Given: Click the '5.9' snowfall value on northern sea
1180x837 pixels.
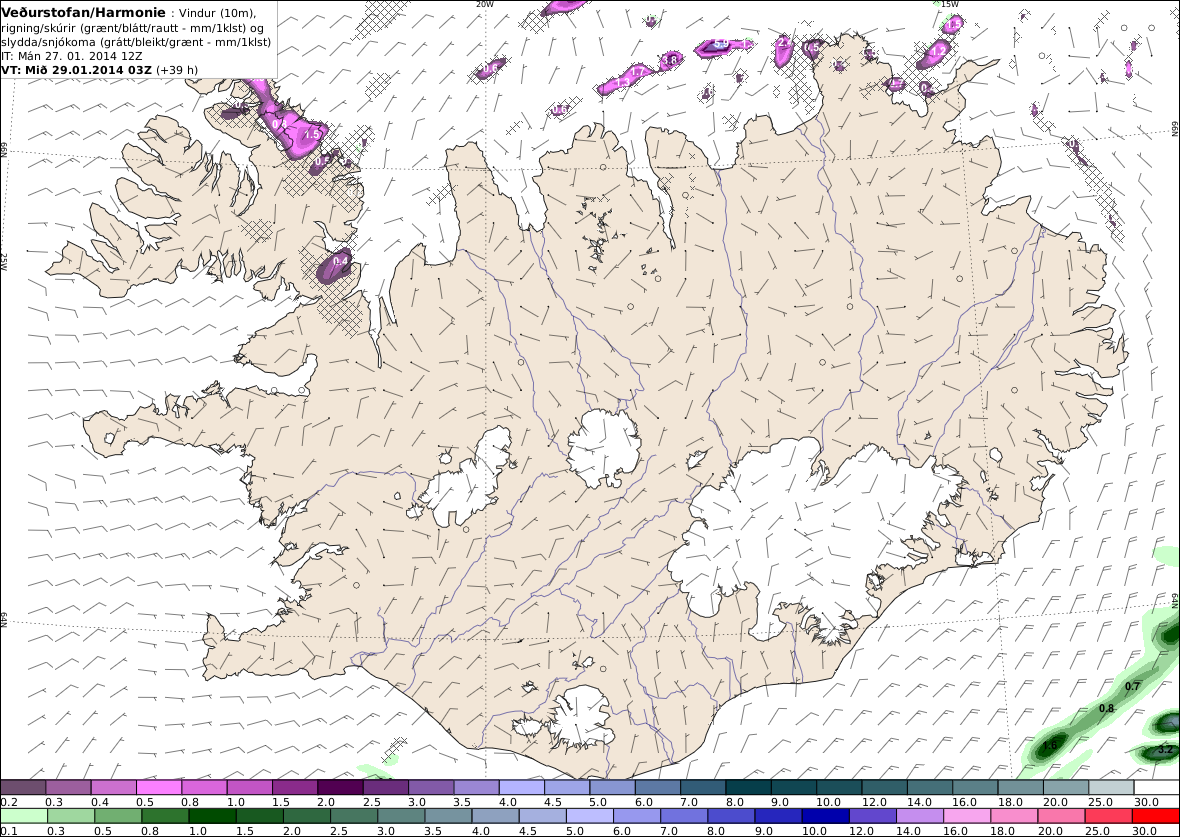Looking at the screenshot, I should click(721, 44).
